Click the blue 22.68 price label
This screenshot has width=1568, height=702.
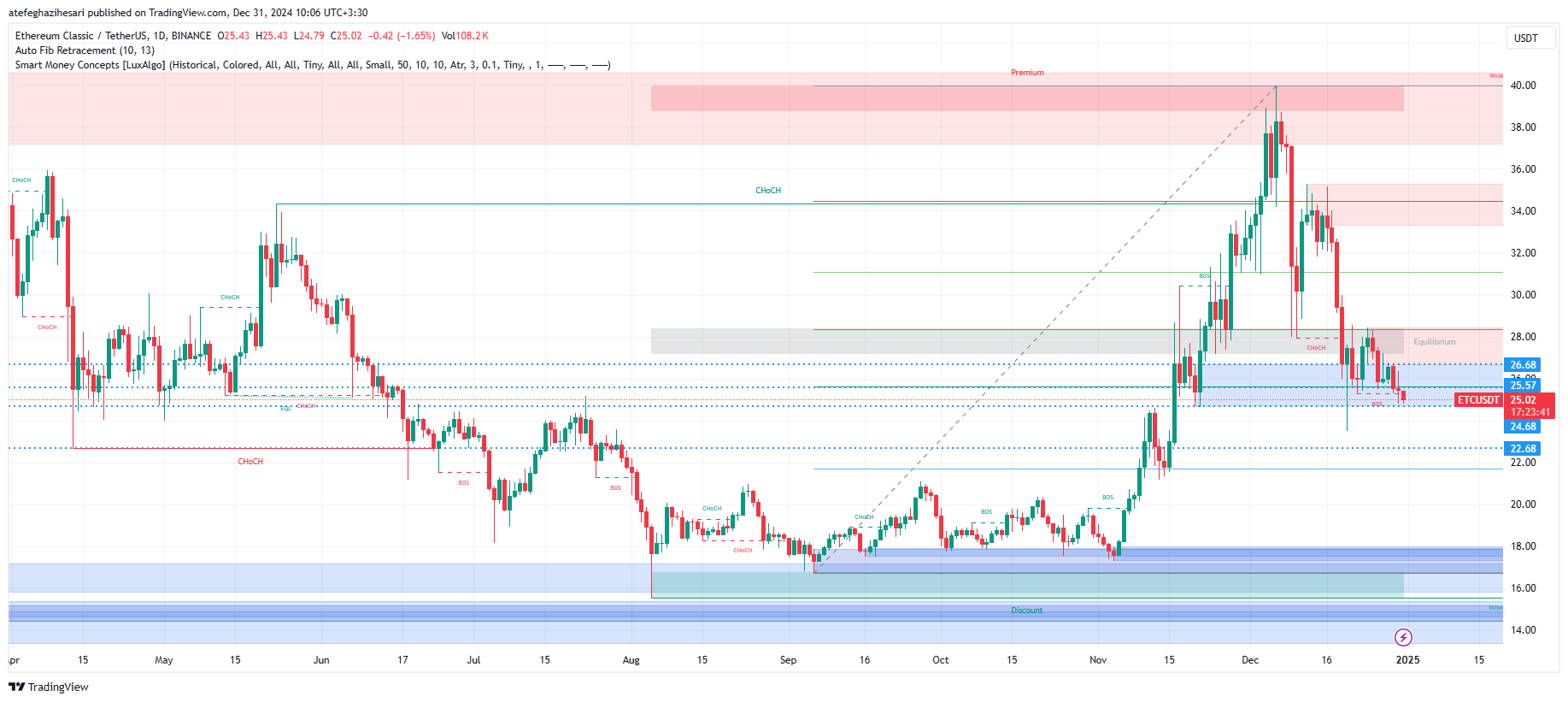[x=1523, y=449]
